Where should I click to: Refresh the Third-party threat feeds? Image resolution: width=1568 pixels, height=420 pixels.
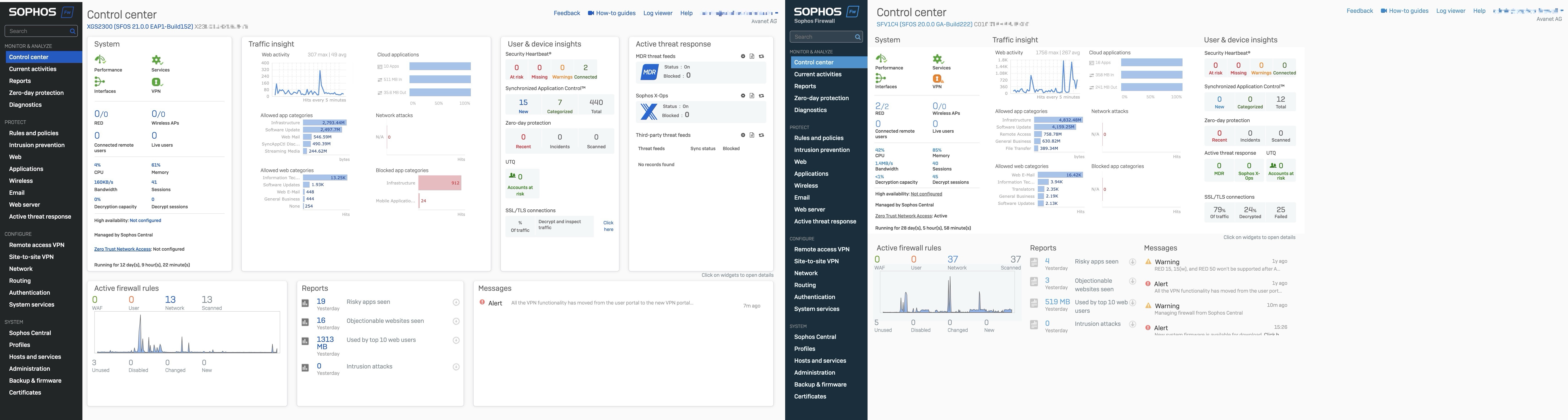762,135
